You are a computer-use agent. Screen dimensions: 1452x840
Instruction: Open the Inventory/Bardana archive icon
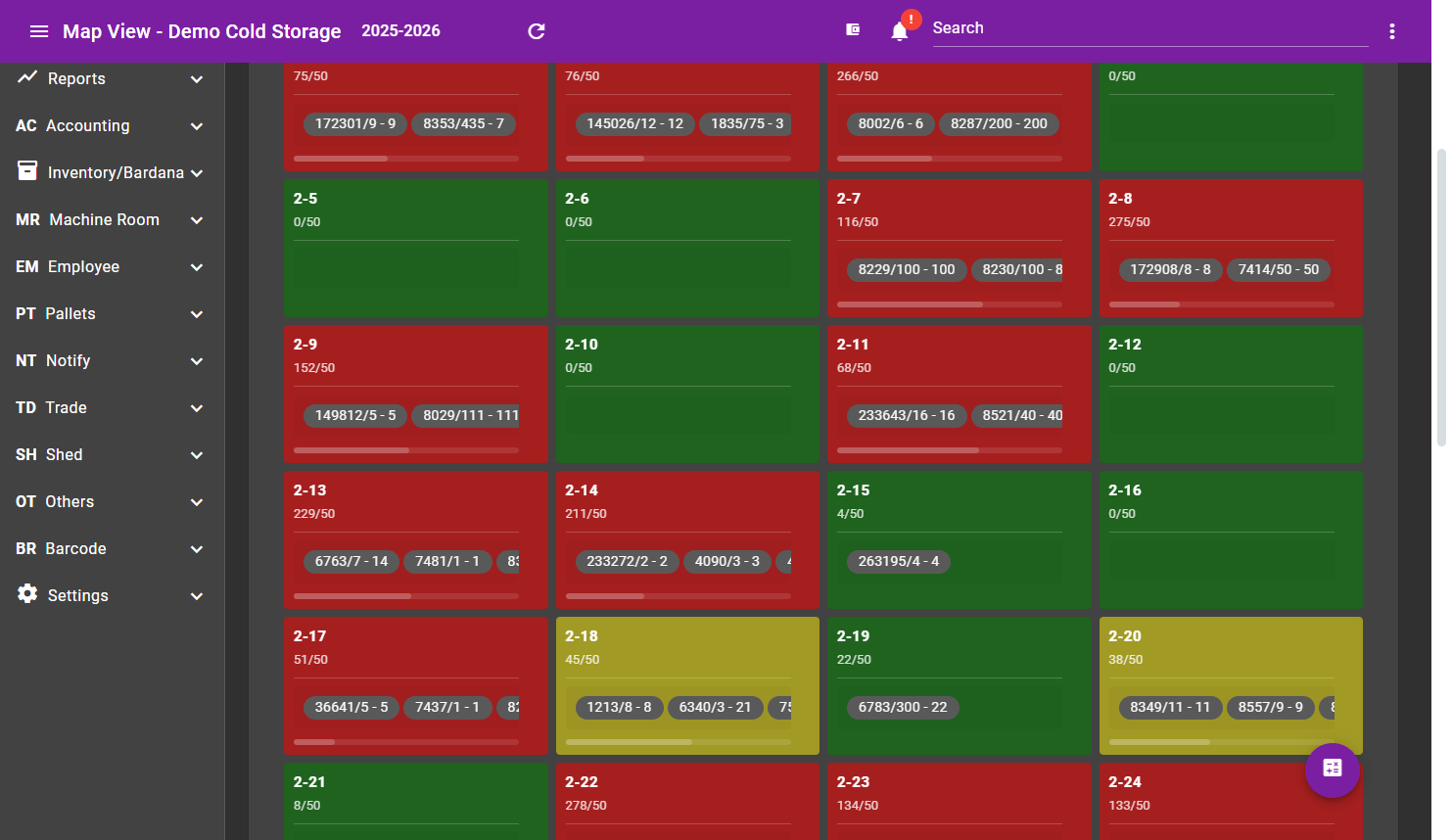tap(26, 171)
